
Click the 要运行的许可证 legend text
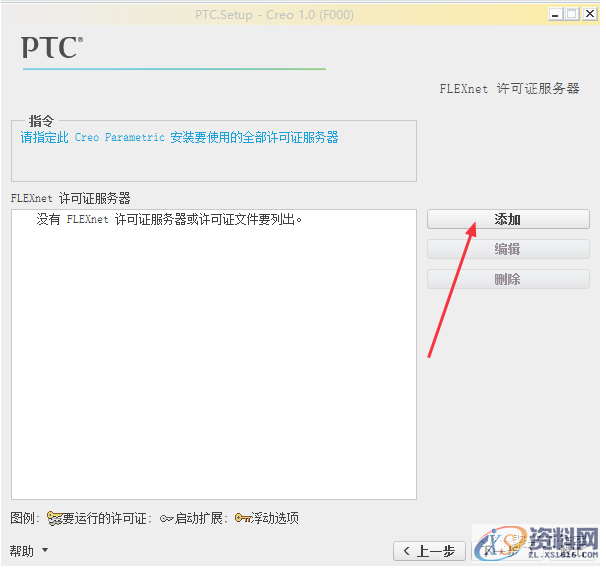104,518
